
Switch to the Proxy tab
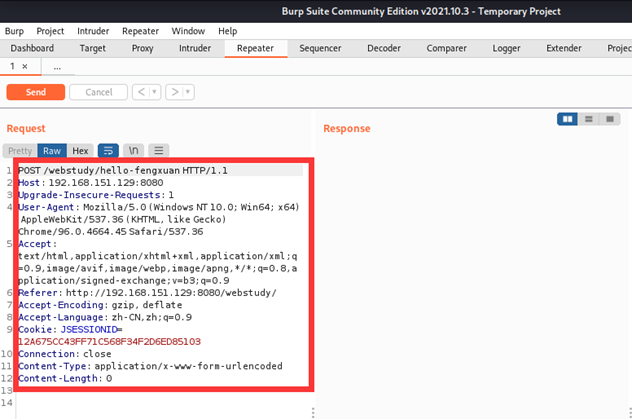pyautogui.click(x=142, y=48)
